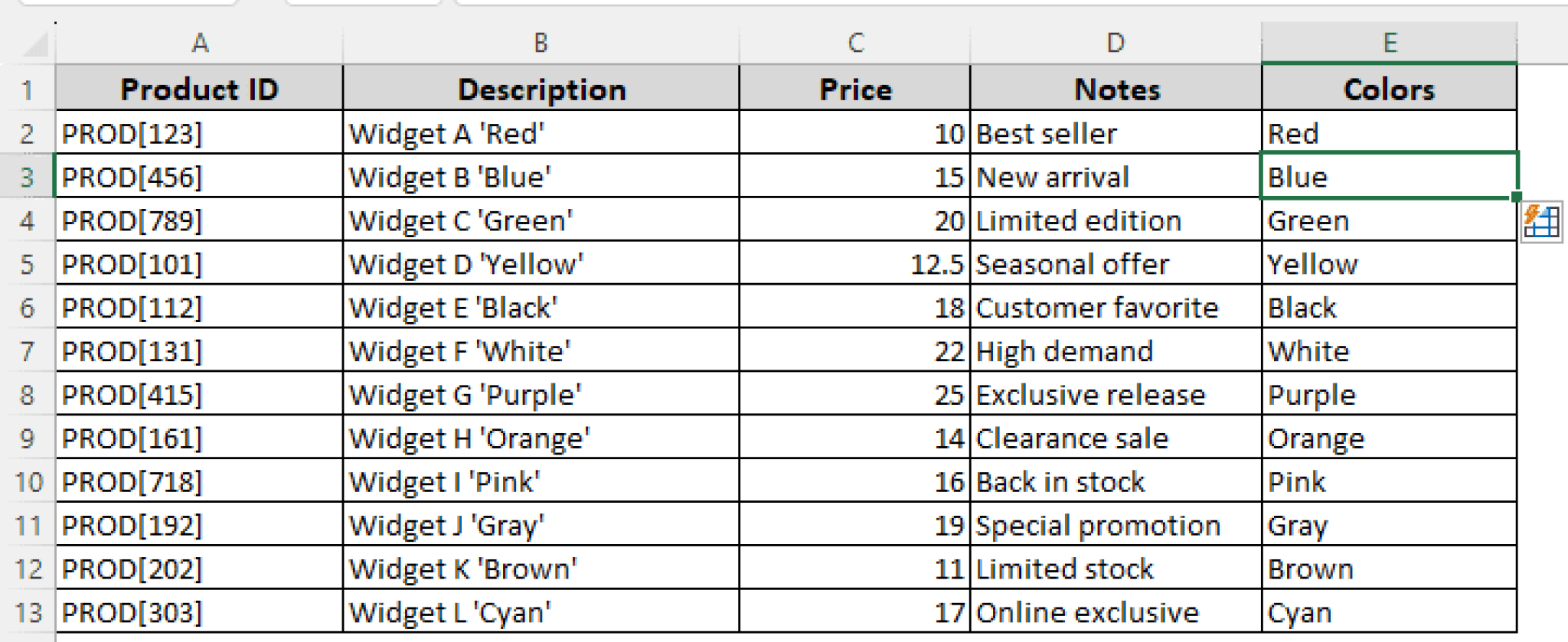The height and width of the screenshot is (642, 1568).
Task: Click the cell containing PROD[303]
Action: (201, 611)
